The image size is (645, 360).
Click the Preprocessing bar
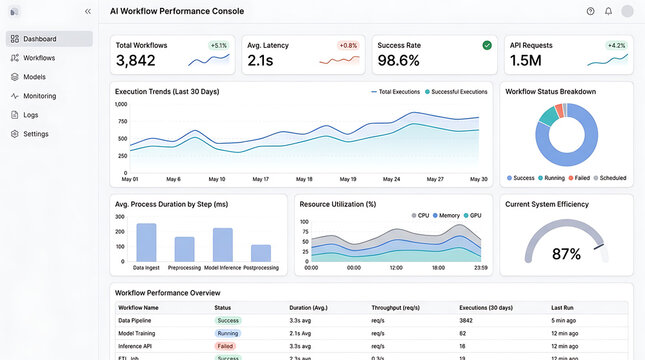coord(185,249)
